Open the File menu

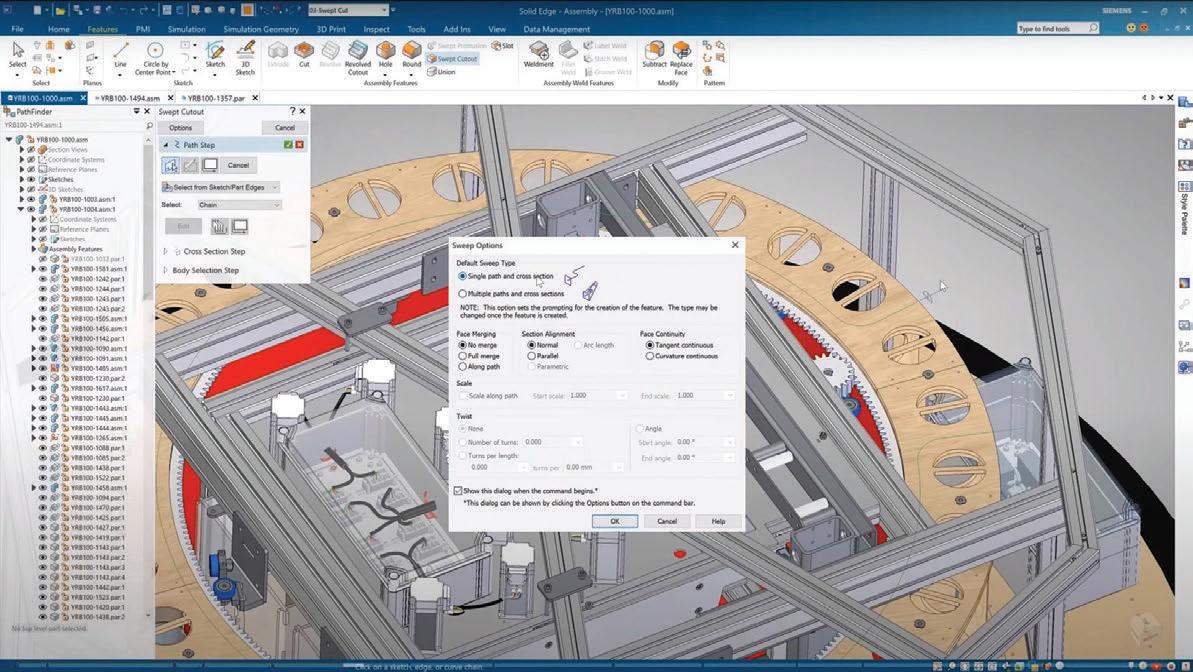coord(17,29)
